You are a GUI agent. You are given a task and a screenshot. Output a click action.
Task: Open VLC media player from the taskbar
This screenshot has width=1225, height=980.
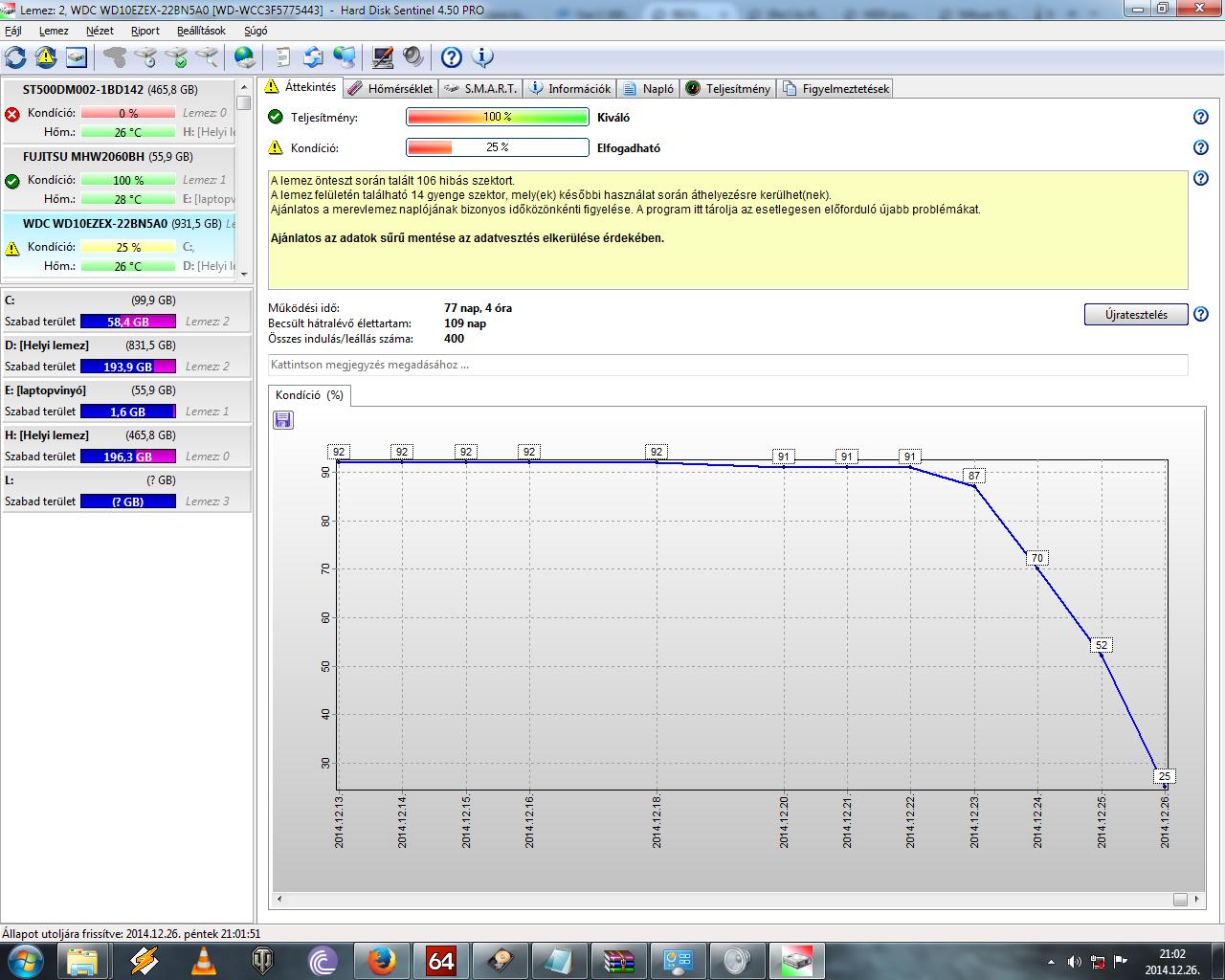point(203,960)
